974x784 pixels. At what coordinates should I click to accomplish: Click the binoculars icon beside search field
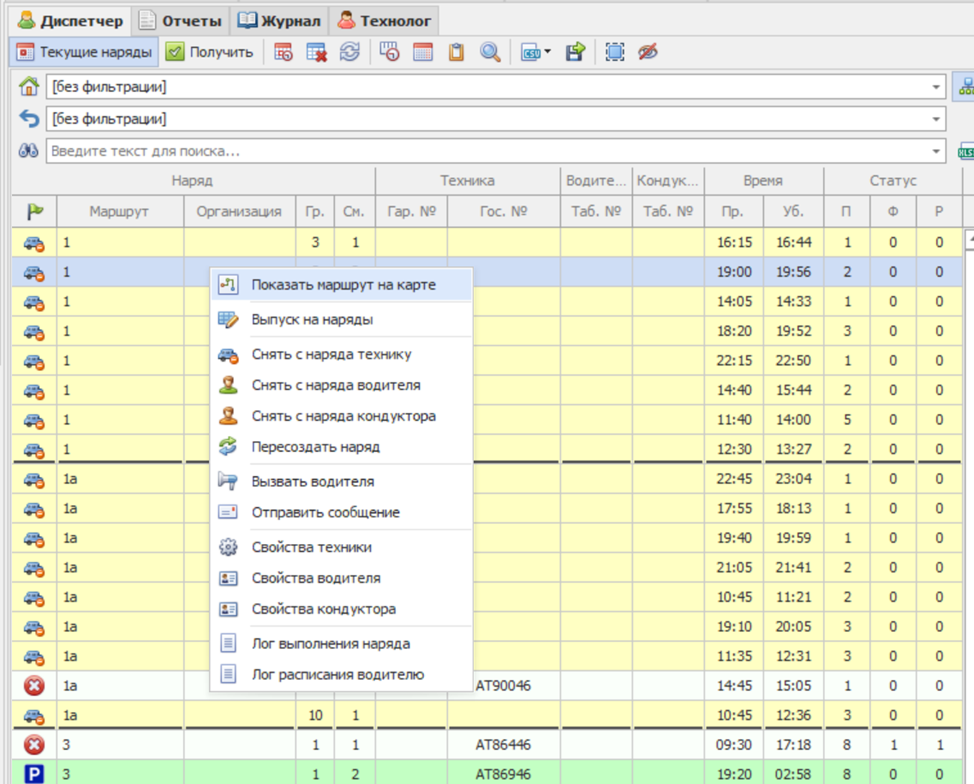[x=29, y=151]
